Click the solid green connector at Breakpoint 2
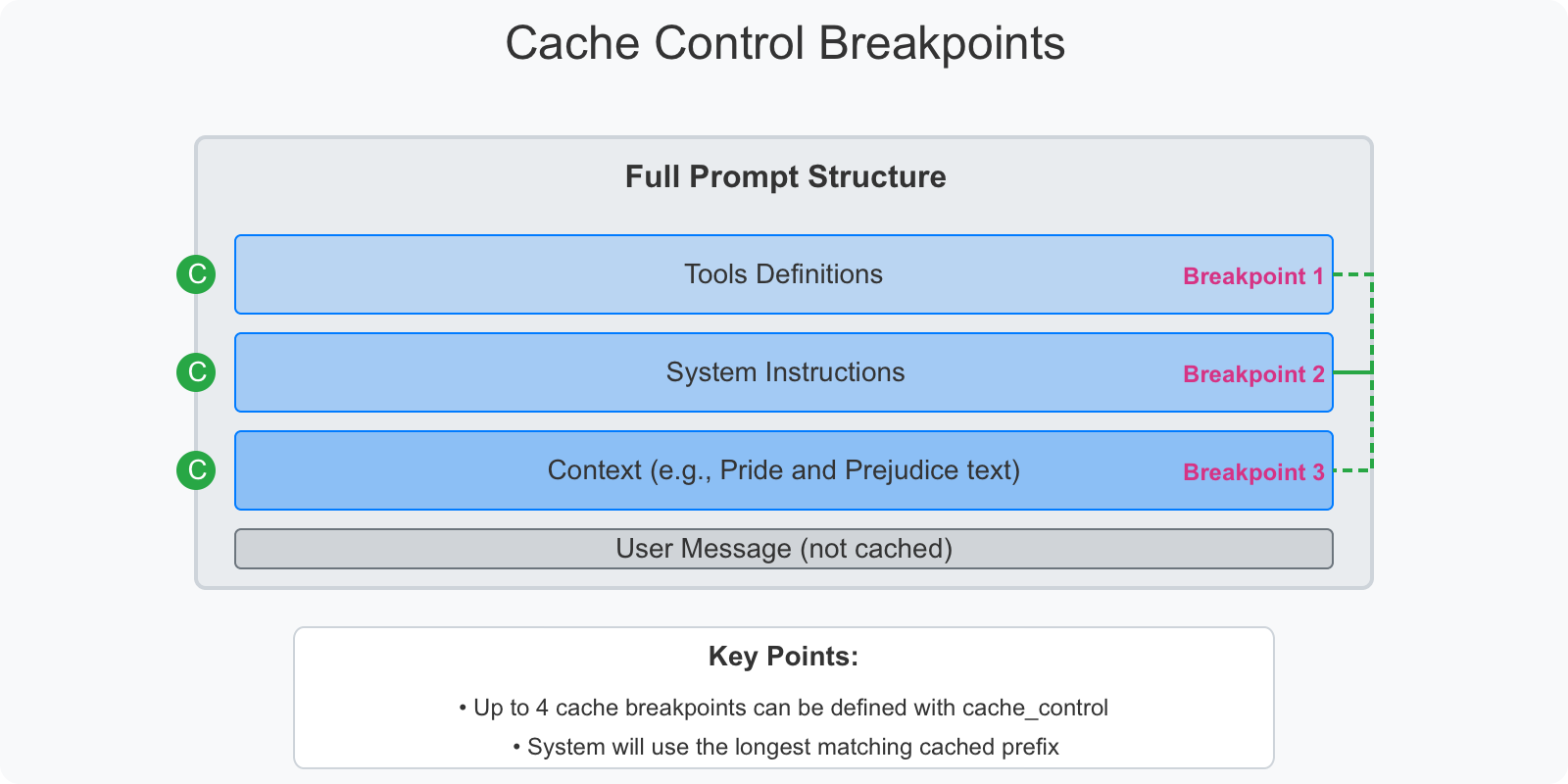Viewport: 1568px width, 784px height. click(x=1352, y=372)
